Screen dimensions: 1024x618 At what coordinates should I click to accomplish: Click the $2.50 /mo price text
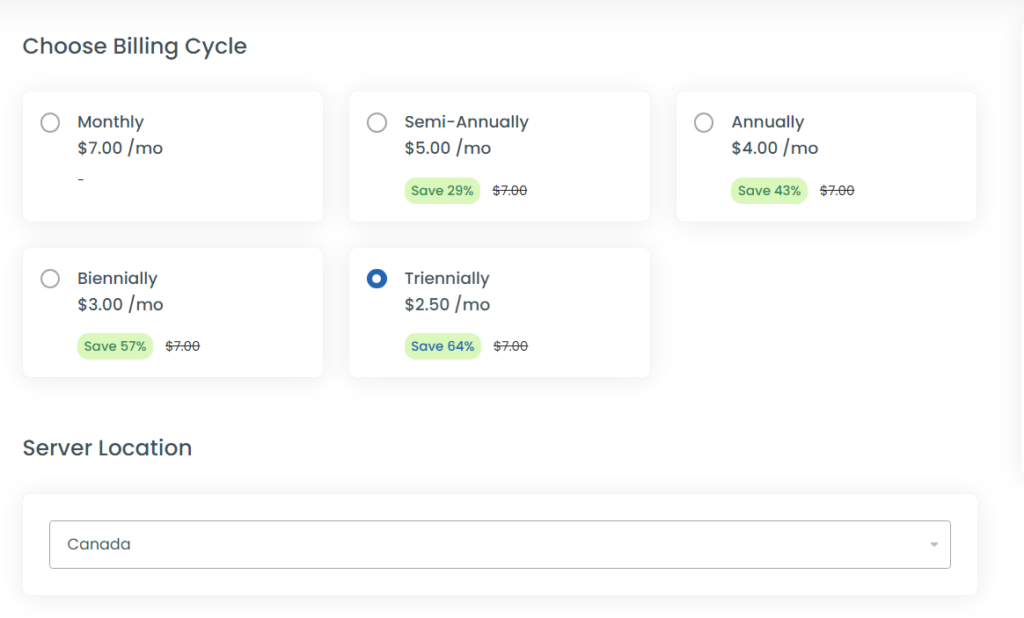point(447,304)
